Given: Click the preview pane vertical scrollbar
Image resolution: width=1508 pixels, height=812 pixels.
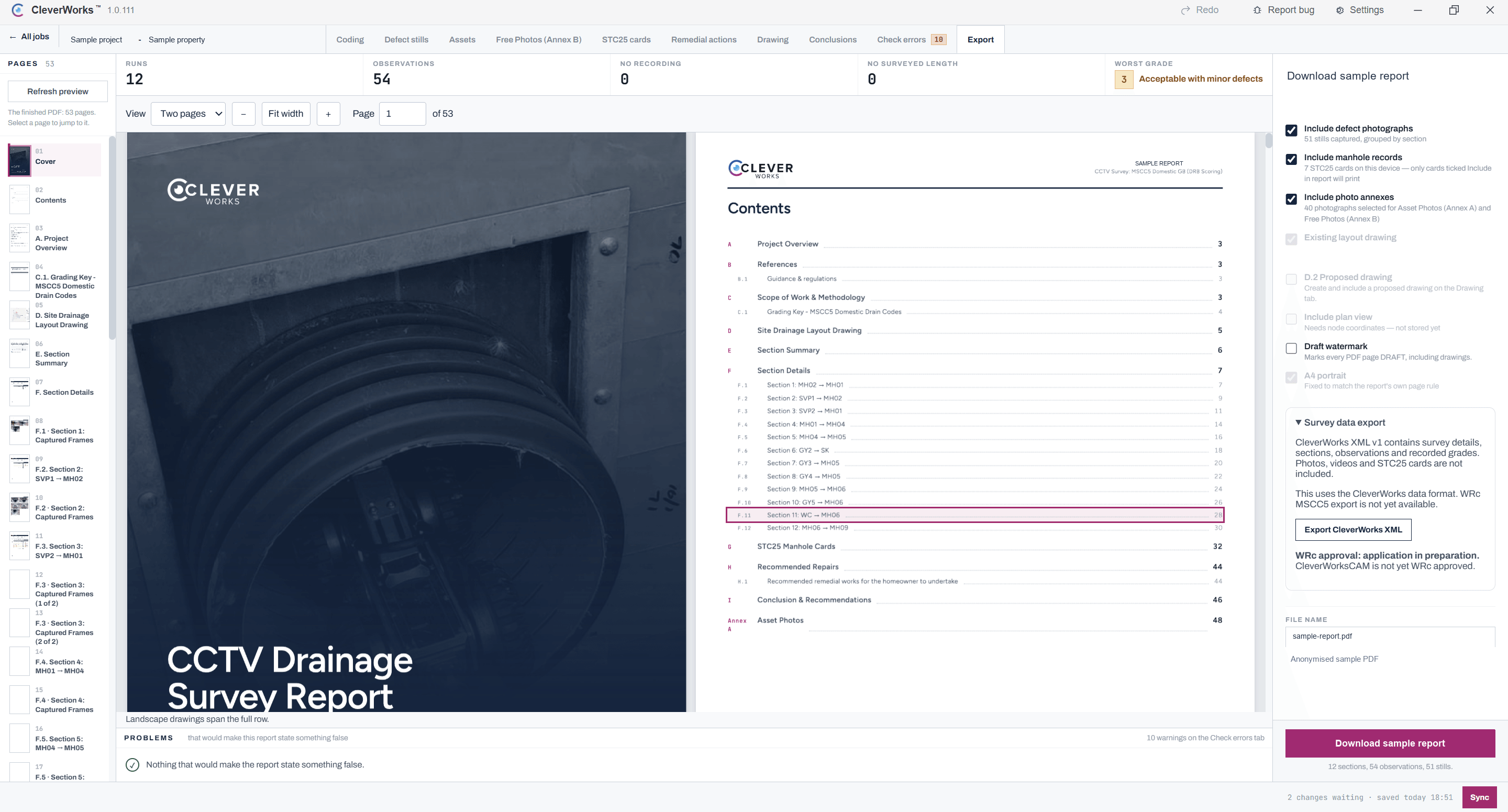Looking at the screenshot, I should (1268, 140).
